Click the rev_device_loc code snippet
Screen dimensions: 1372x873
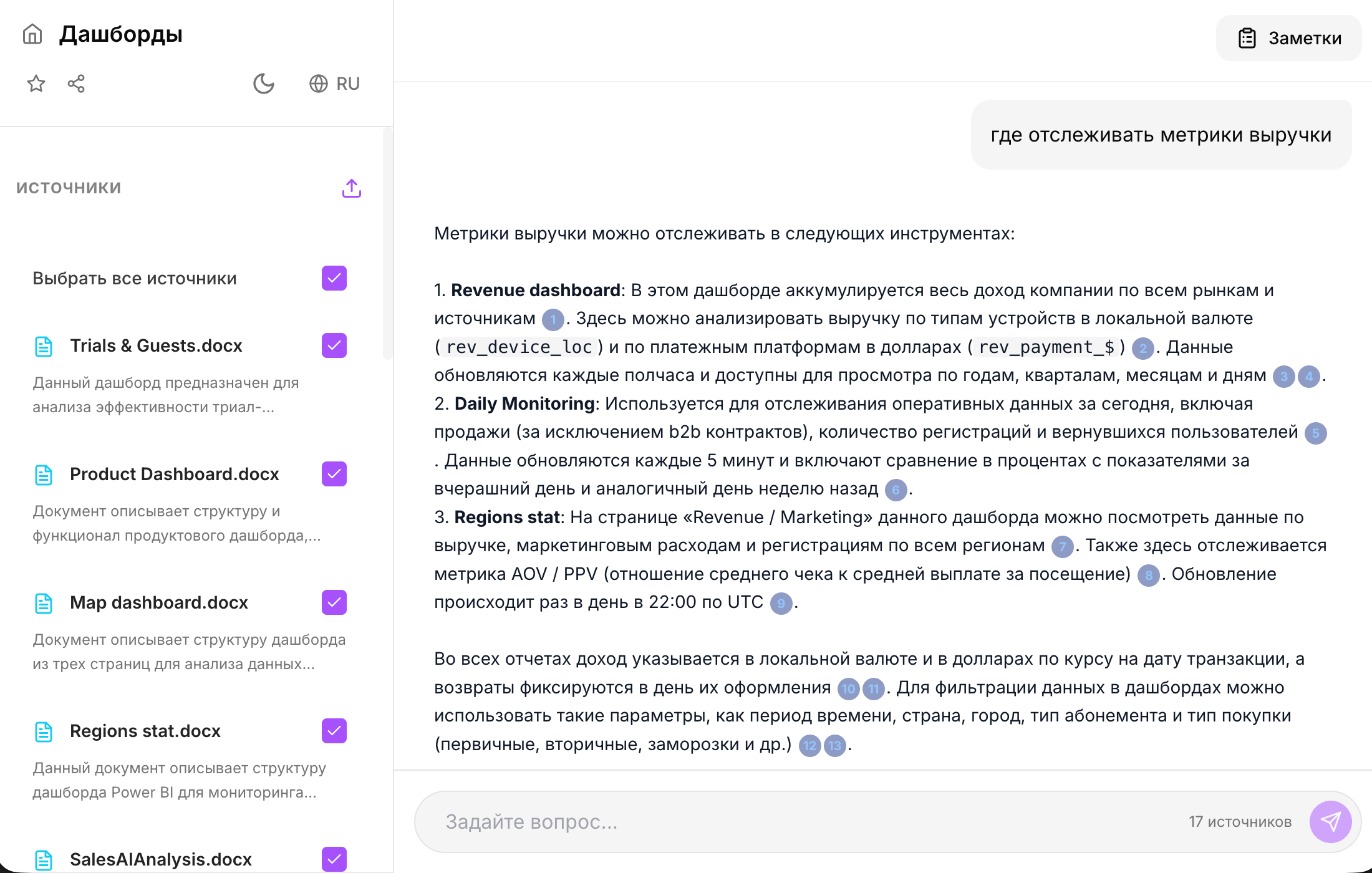pos(519,347)
